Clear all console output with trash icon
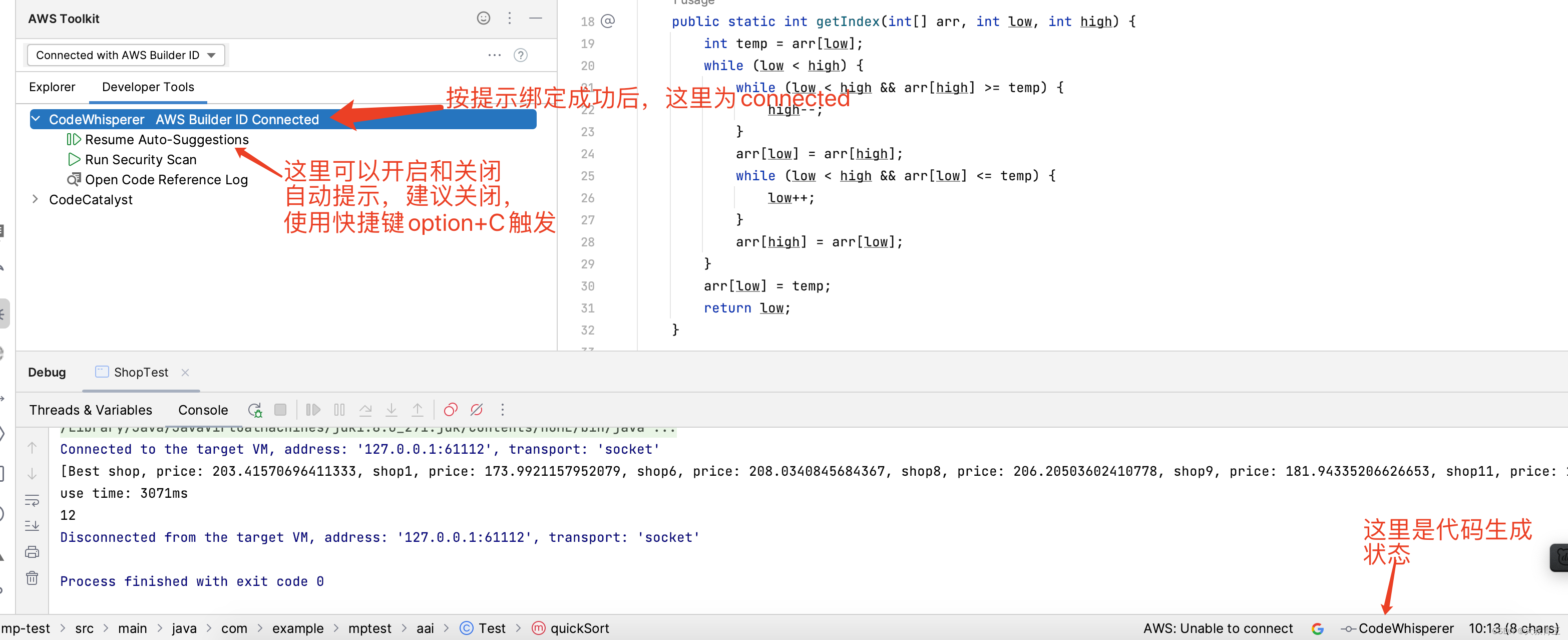The image size is (1568, 640). (x=32, y=578)
